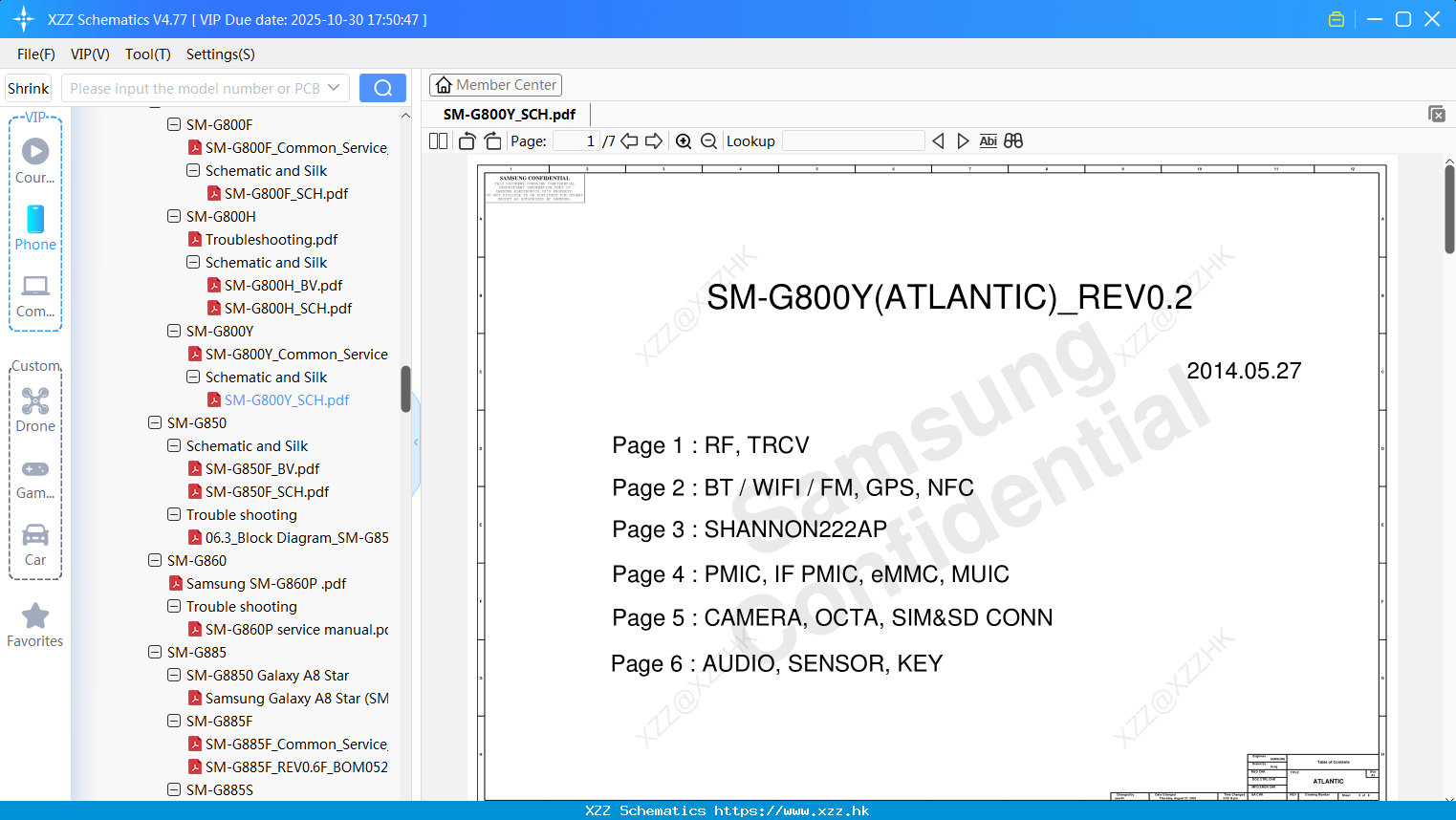The height and width of the screenshot is (820, 1456).
Task: Open the model number dropdown arrow
Action: pyautogui.click(x=334, y=88)
